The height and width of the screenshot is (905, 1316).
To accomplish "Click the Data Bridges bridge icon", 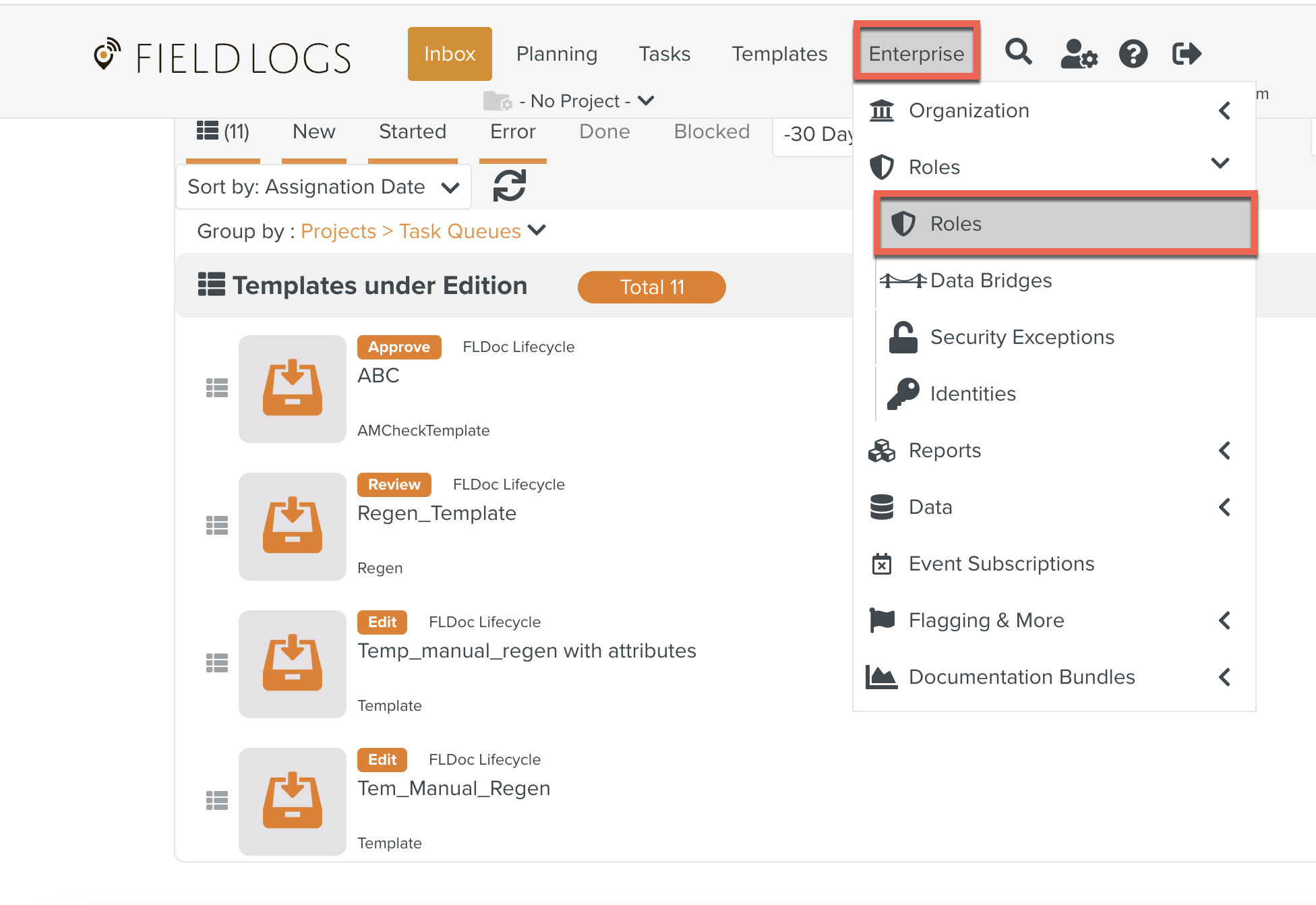I will point(903,281).
